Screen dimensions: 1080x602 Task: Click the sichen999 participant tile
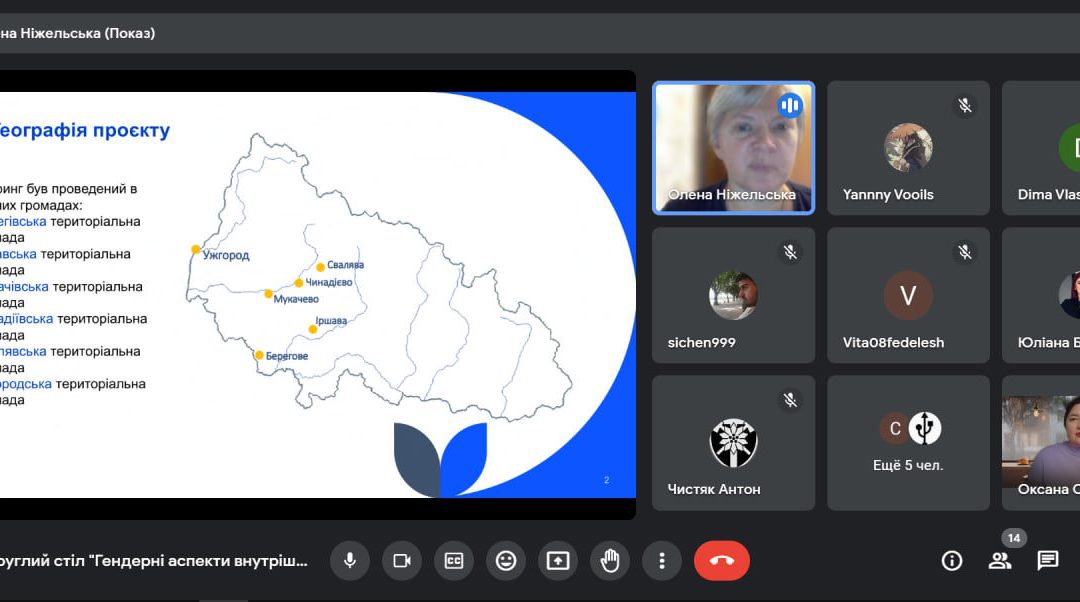(x=734, y=295)
